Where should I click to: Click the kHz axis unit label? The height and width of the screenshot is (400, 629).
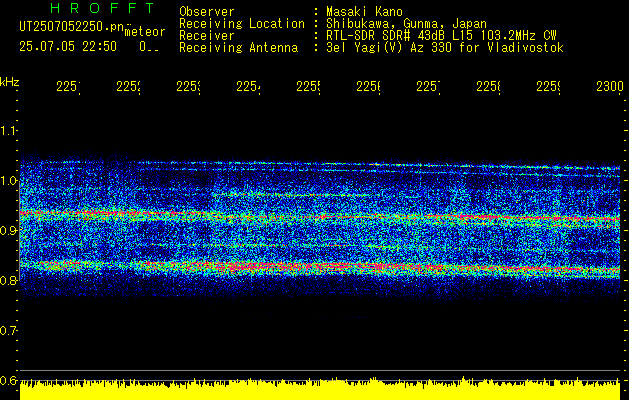9,83
